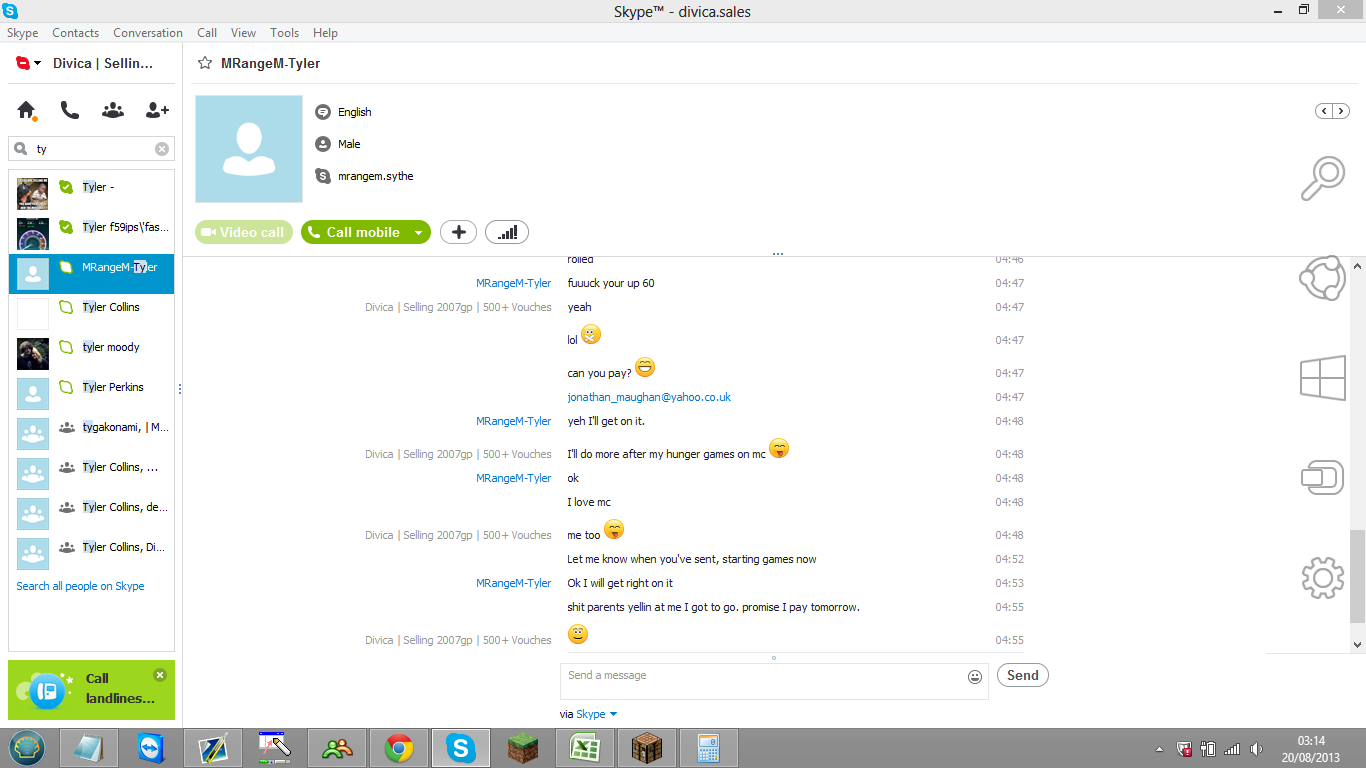The width and height of the screenshot is (1366, 768).
Task: Click the plus add-to-conversation button
Action: tap(458, 232)
